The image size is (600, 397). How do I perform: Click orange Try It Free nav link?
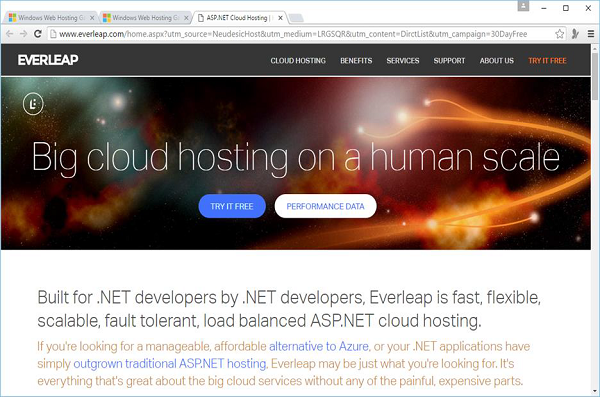(547, 60)
